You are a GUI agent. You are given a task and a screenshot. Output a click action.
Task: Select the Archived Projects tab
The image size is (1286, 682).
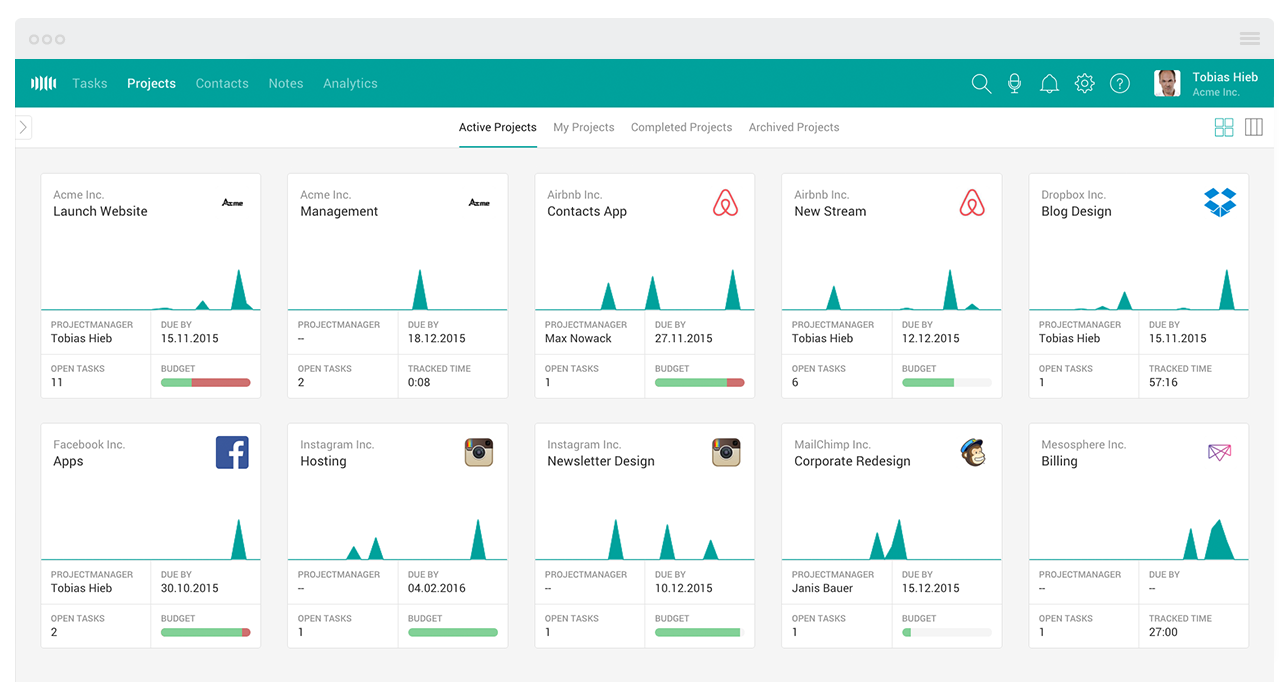coord(794,127)
